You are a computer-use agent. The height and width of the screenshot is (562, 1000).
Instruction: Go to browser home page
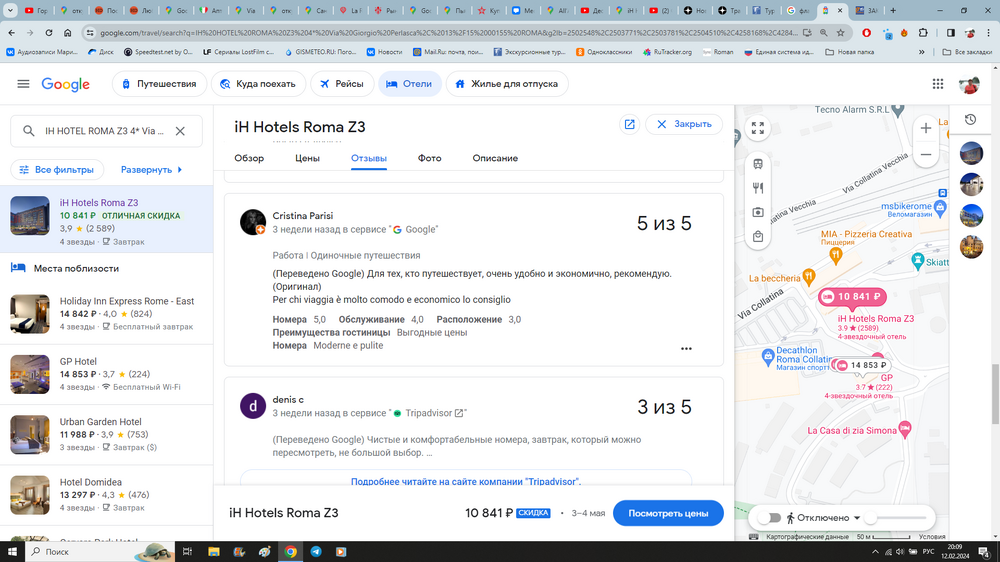(68, 33)
